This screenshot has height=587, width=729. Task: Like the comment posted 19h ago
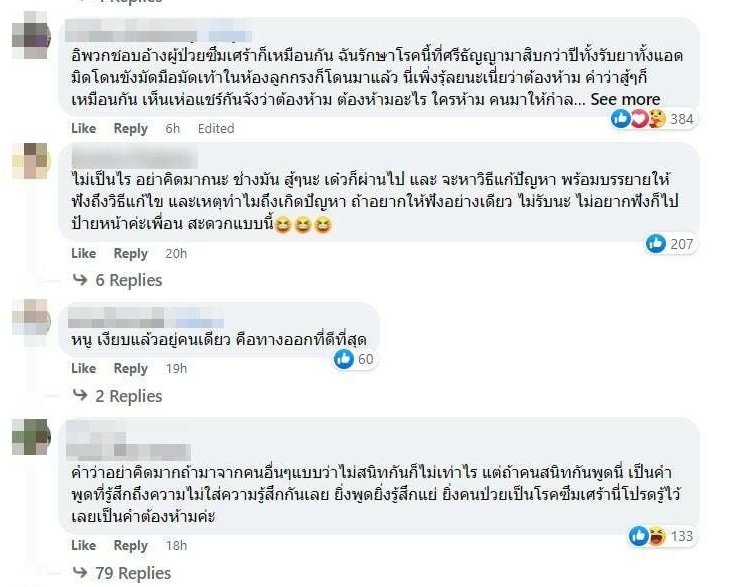click(84, 368)
